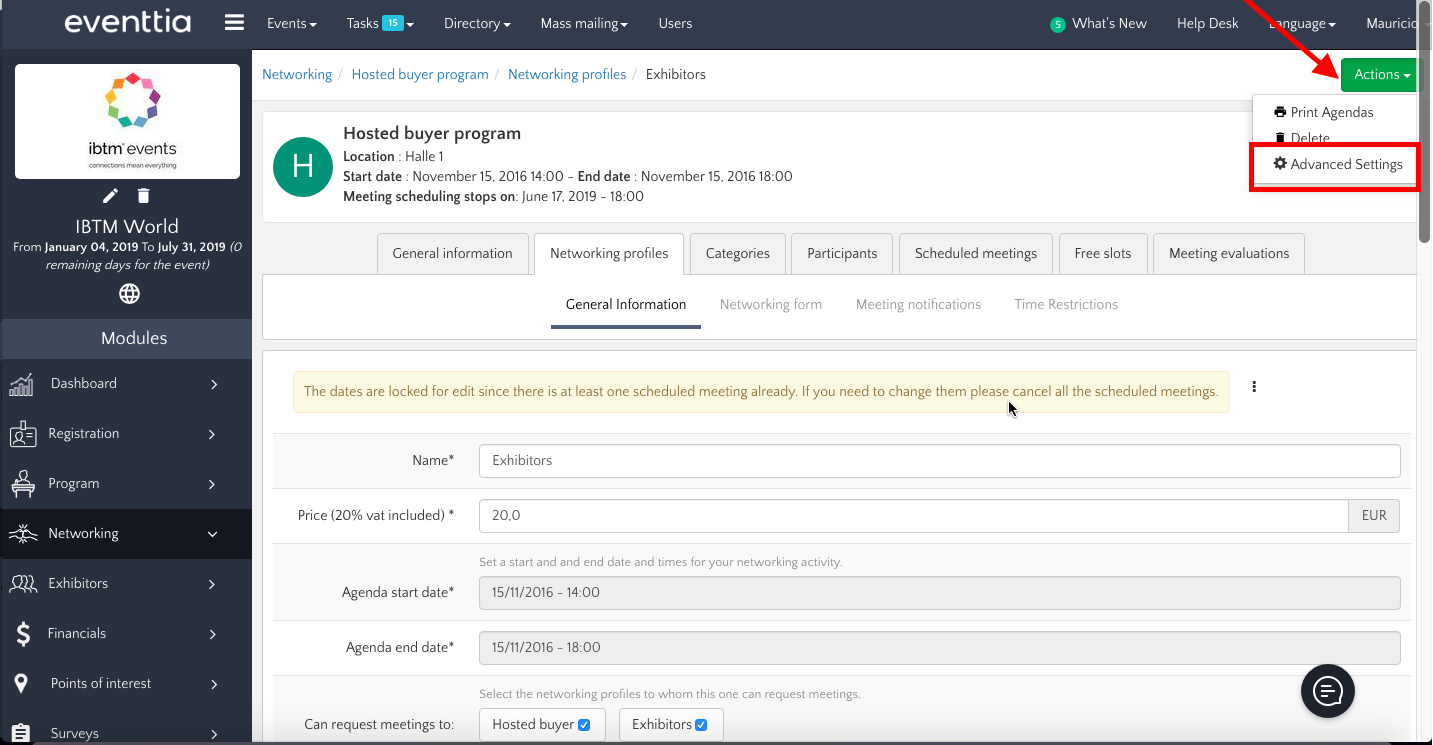
Task: Click the three-dot options icon beside warning
Action: click(1254, 387)
